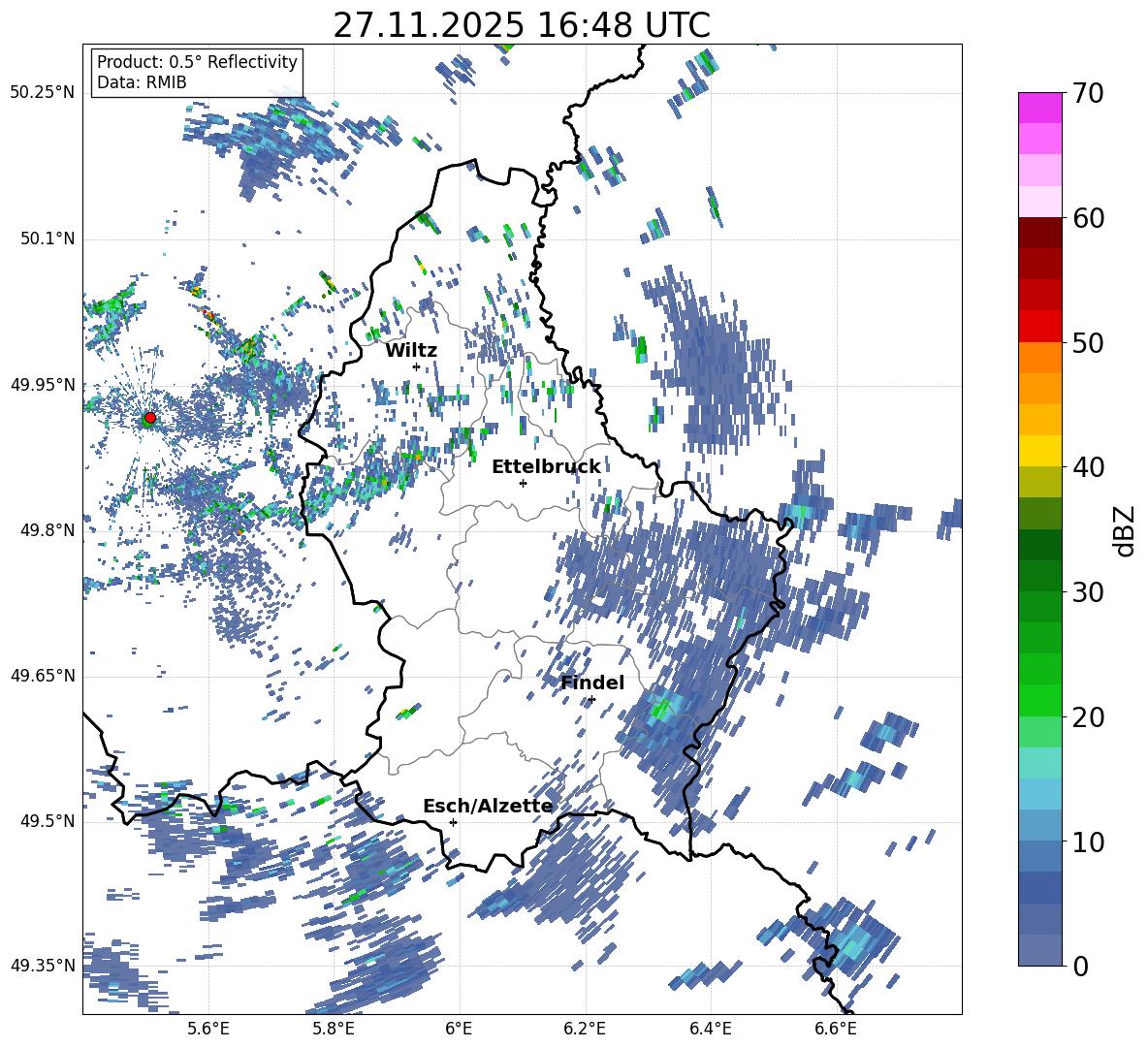
Task: Click the 49.65°N latitude label
Action: tap(43, 676)
